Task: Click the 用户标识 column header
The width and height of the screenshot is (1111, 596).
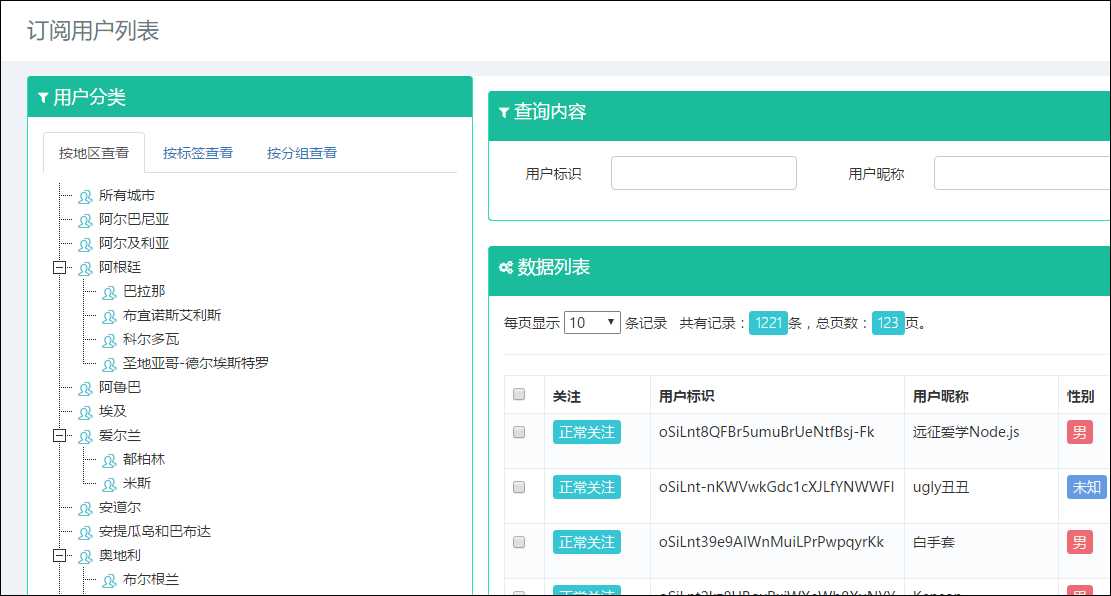Action: click(x=687, y=396)
